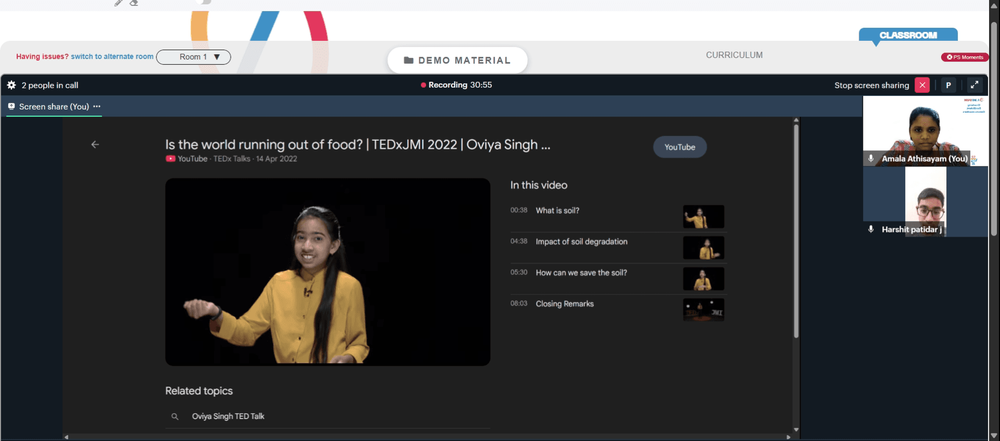The image size is (1000, 441).
Task: Click the horizontal scrollbar left arrow
Action: [x=66, y=437]
